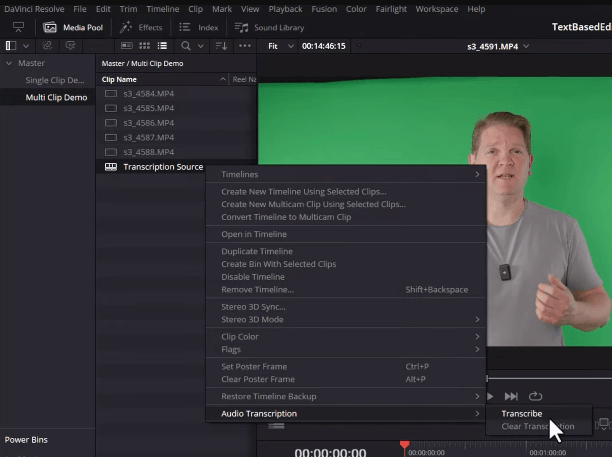Open the search options dropdown arrow
This screenshot has height=457, width=612.
(201, 46)
